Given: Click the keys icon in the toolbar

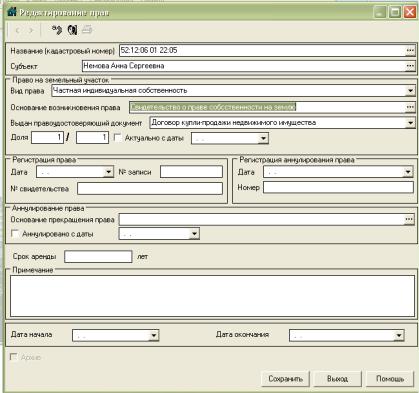Looking at the screenshot, I should [x=57, y=30].
